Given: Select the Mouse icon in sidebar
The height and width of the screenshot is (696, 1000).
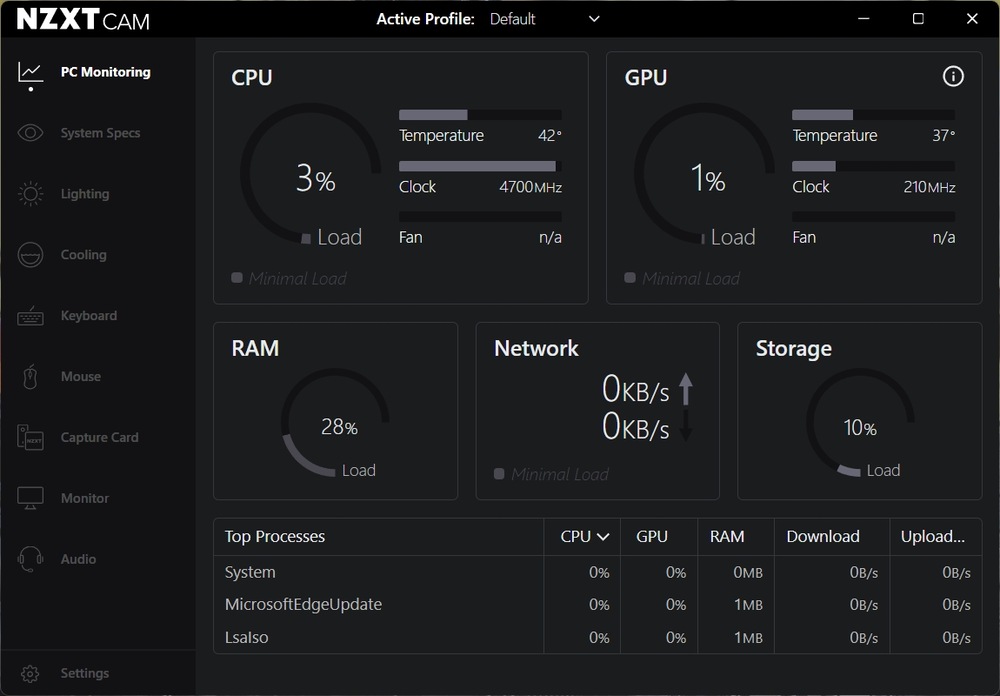Looking at the screenshot, I should tap(30, 377).
